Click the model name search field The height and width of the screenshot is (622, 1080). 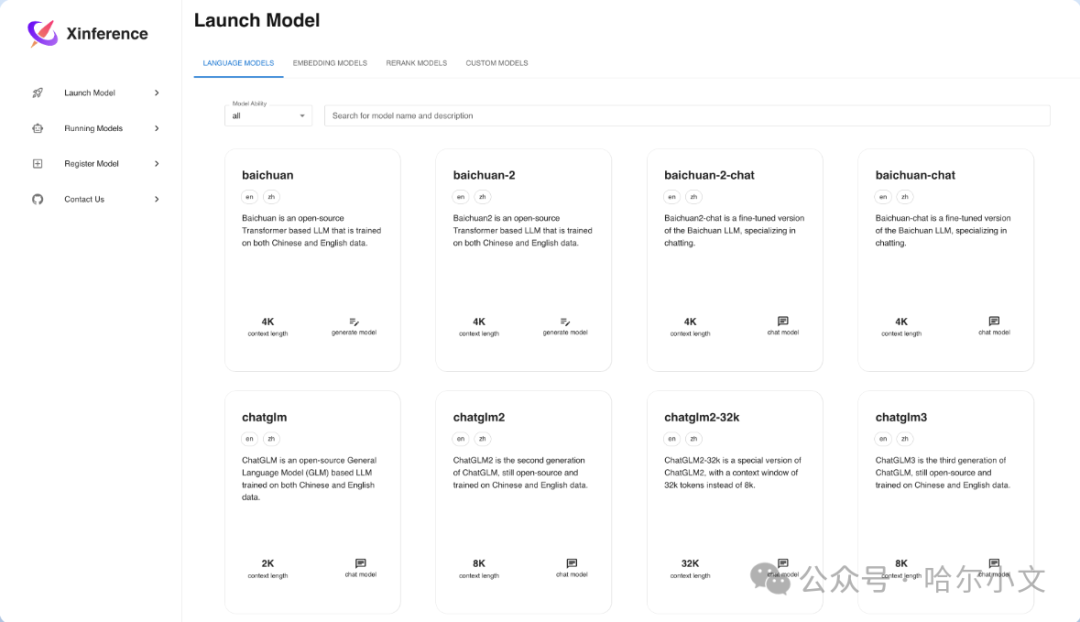tap(687, 116)
